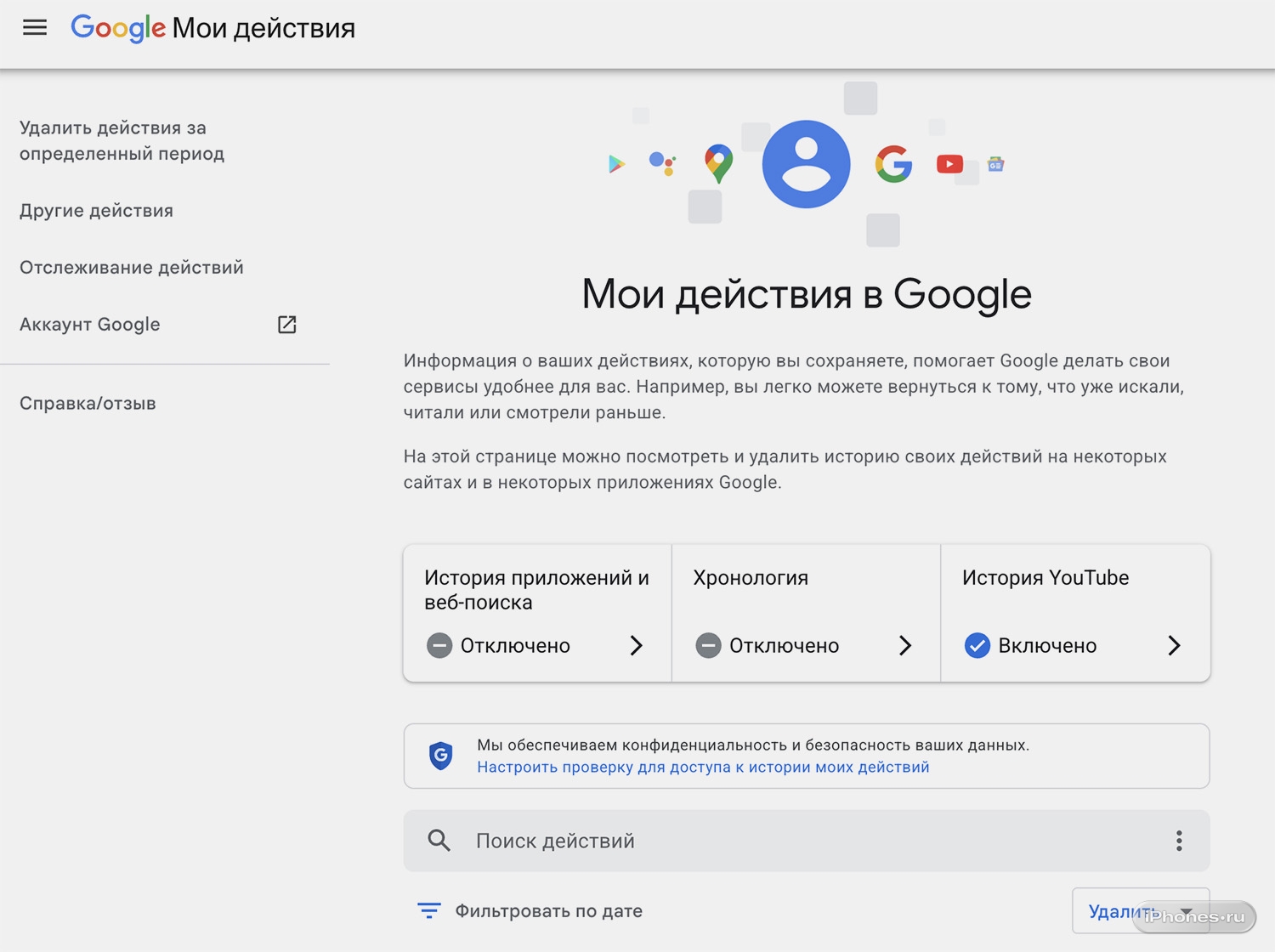Click the Поиск действий search field

806,841
